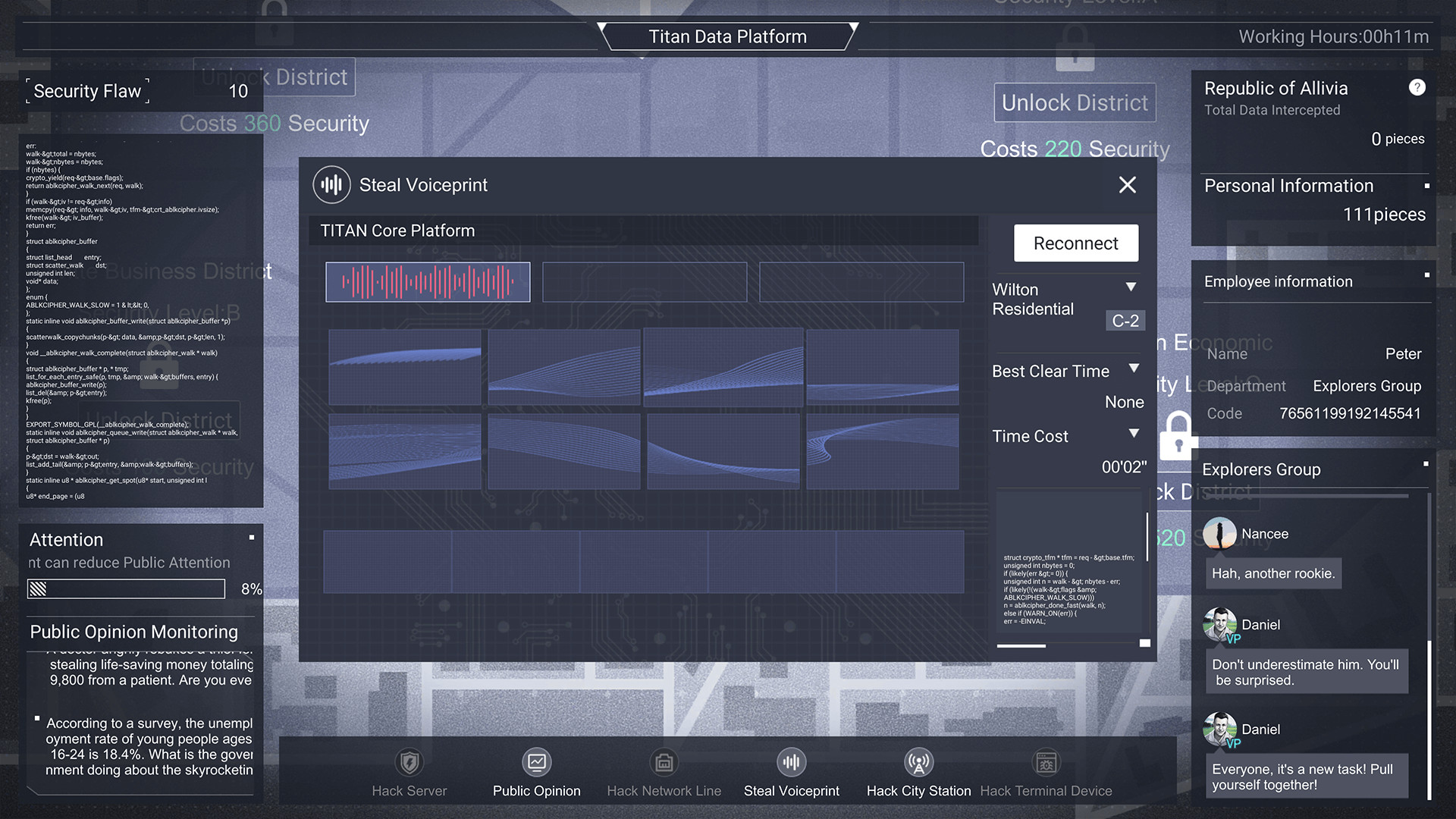Select Hack Terminal Device

(x=1046, y=763)
